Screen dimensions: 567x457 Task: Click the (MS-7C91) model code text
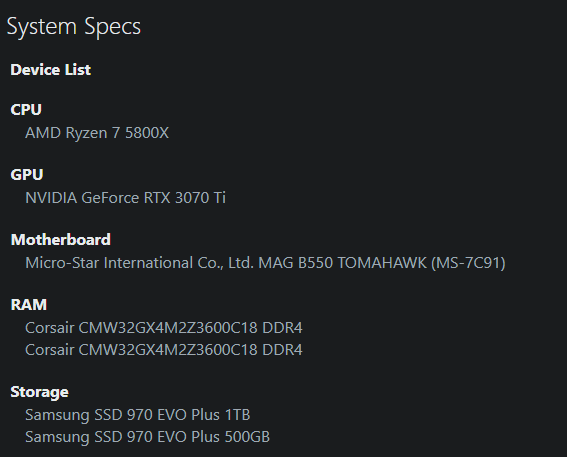tap(468, 263)
